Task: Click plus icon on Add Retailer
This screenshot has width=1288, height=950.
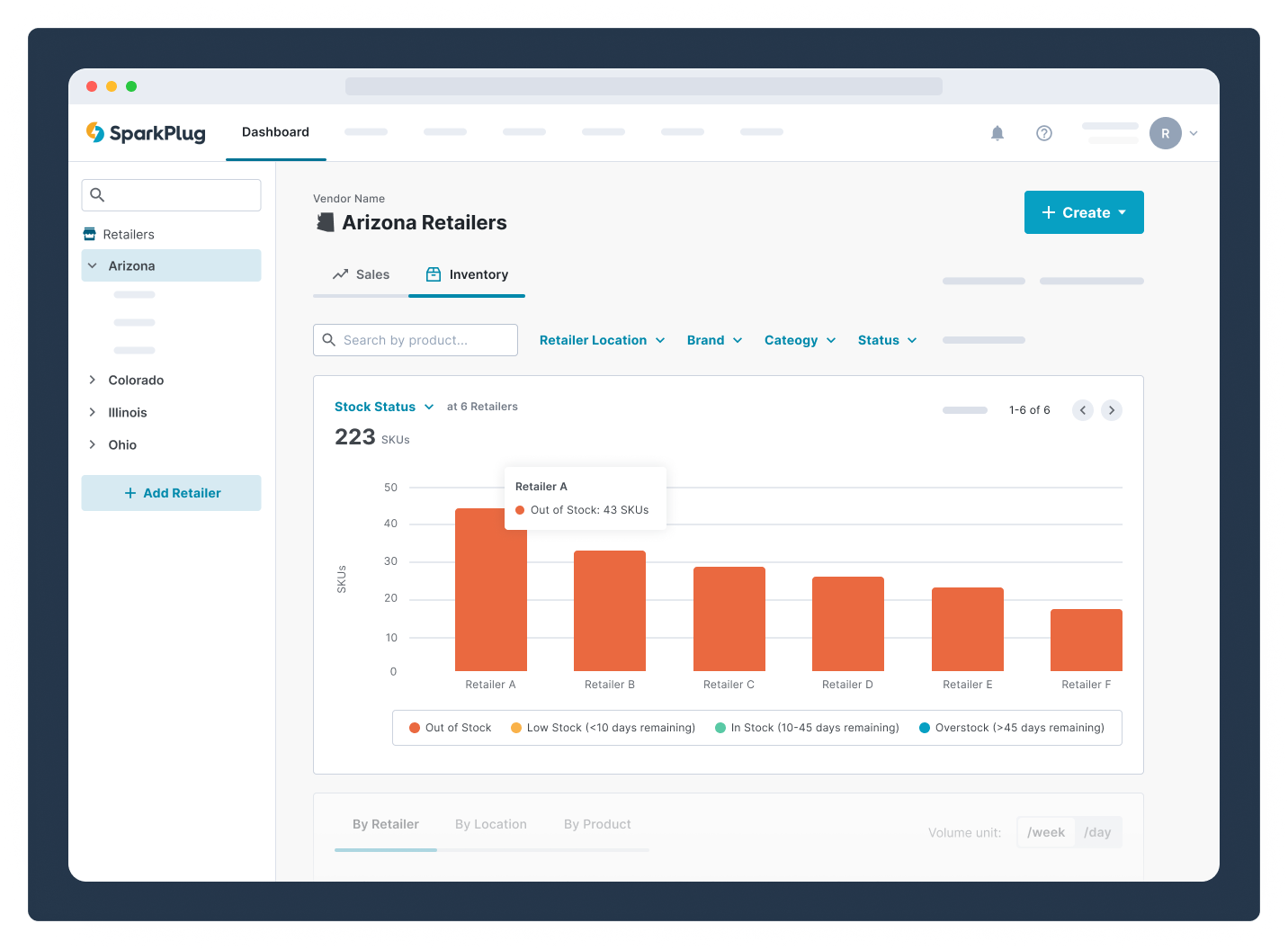Action: (x=130, y=493)
